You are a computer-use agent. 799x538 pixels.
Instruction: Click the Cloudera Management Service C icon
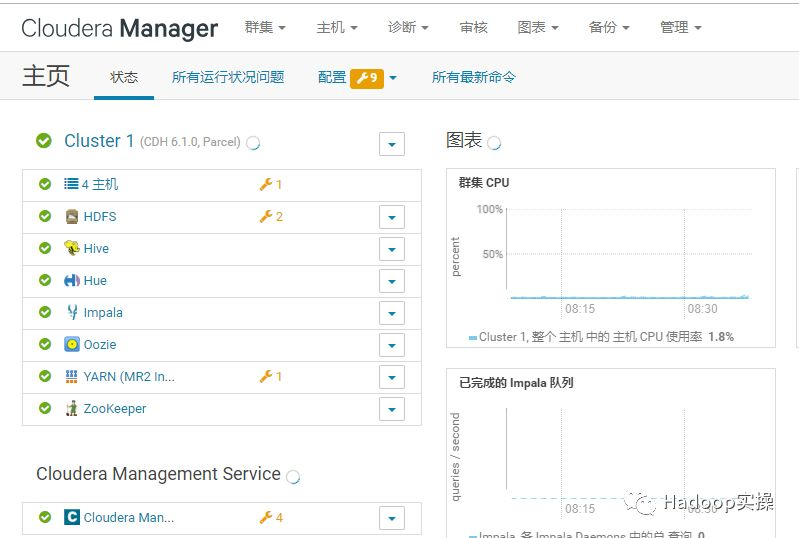pos(72,517)
